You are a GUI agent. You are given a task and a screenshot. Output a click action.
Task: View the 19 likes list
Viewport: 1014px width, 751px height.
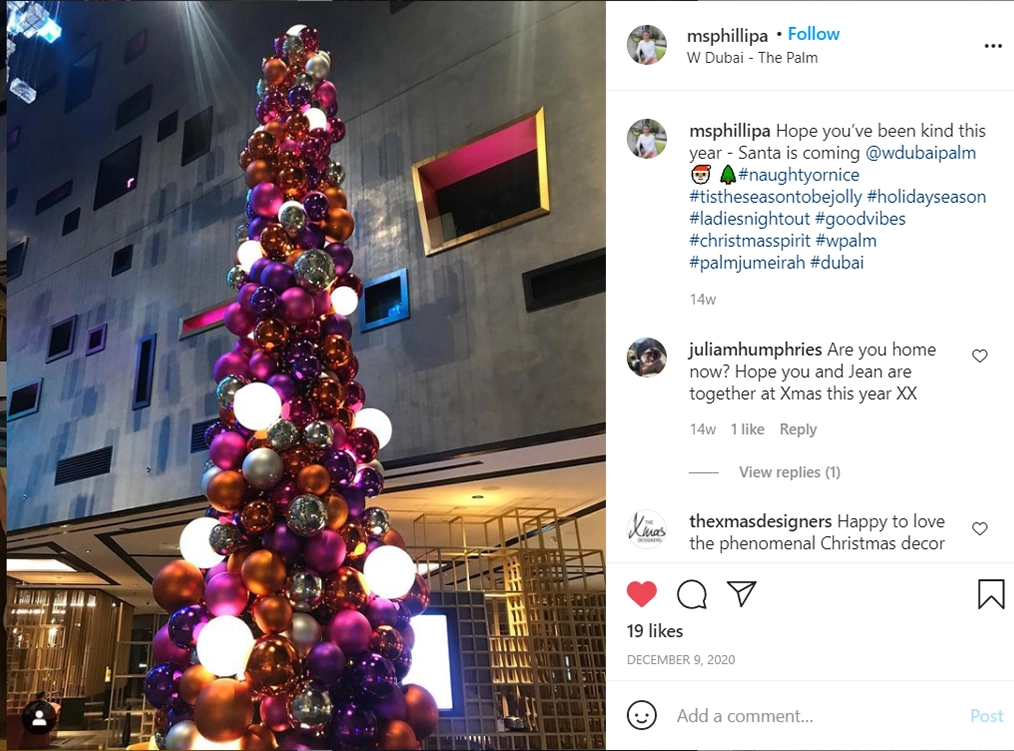(x=654, y=631)
